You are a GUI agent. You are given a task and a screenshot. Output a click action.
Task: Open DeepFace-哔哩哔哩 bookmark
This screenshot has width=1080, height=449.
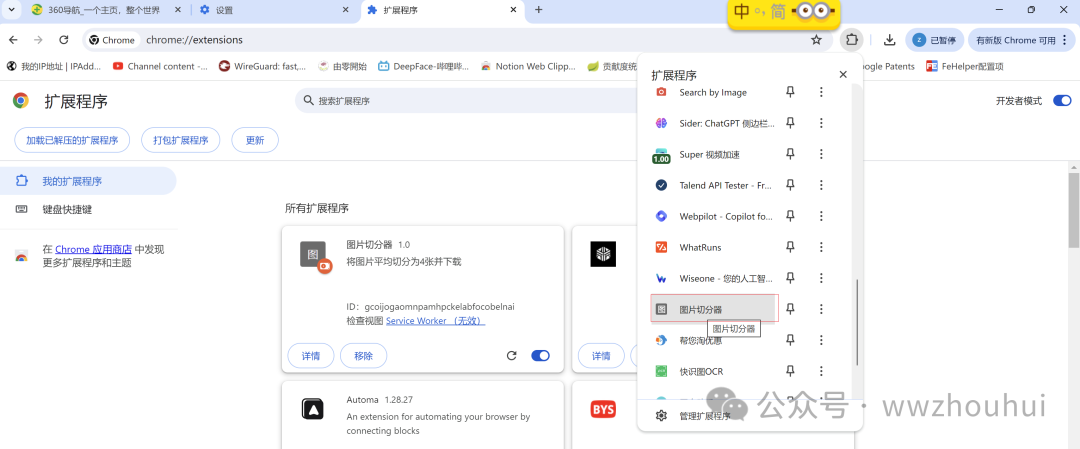(x=424, y=67)
